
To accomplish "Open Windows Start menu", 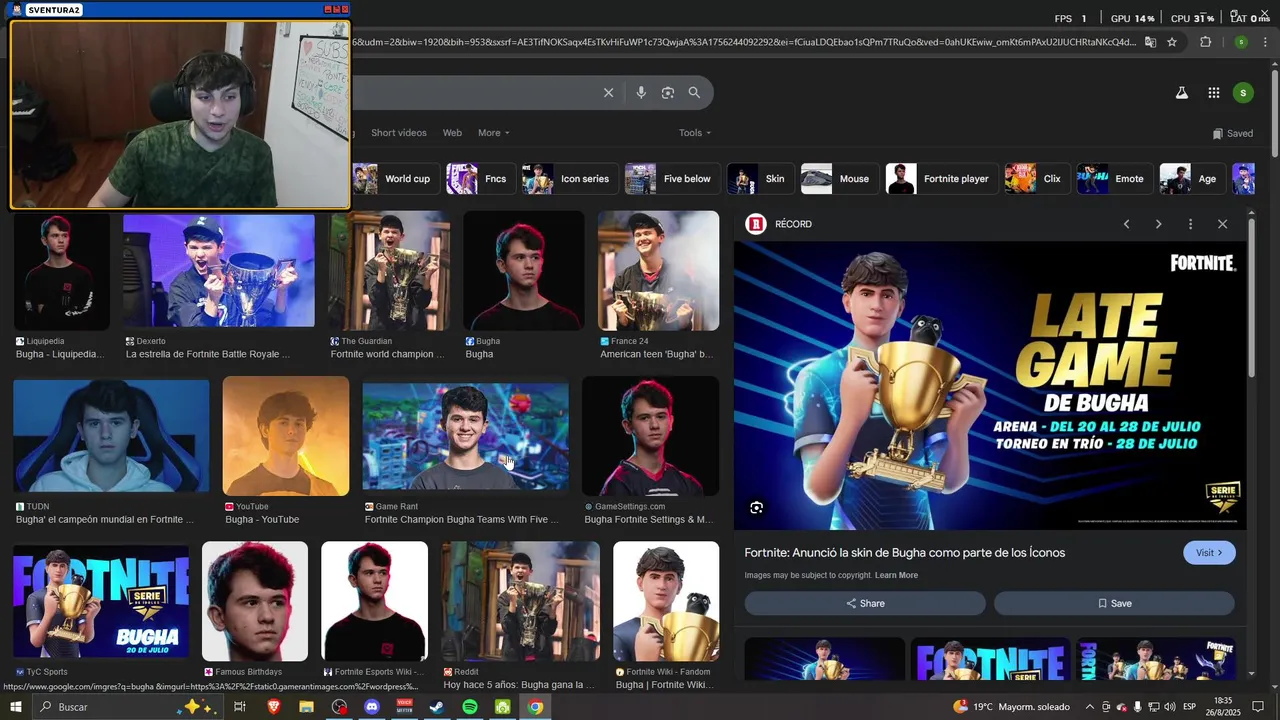I will coord(16,707).
